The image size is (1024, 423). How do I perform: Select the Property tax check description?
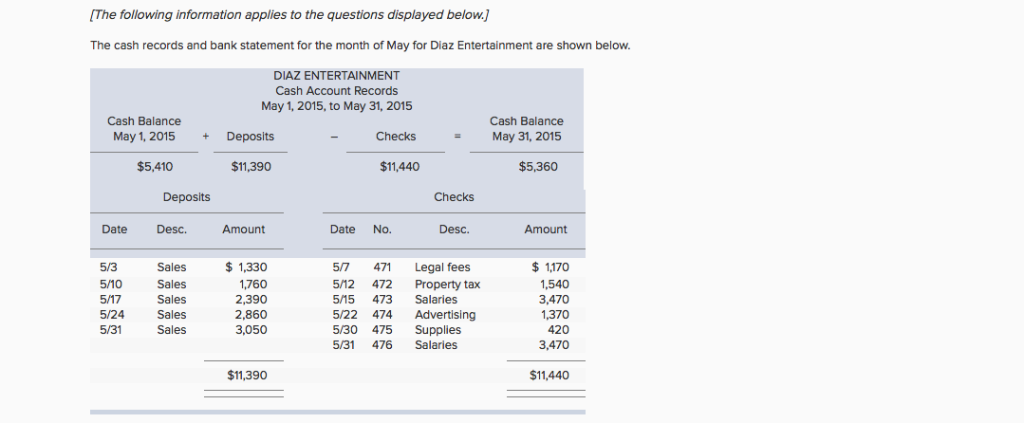[447, 284]
